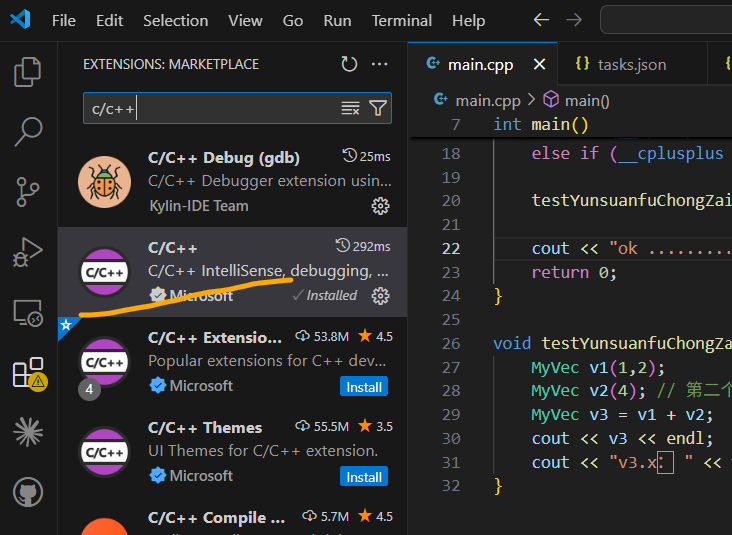Viewport: 732px width, 535px height.
Task: Open the Explorer view in activity bar
Action: pyautogui.click(x=28, y=72)
